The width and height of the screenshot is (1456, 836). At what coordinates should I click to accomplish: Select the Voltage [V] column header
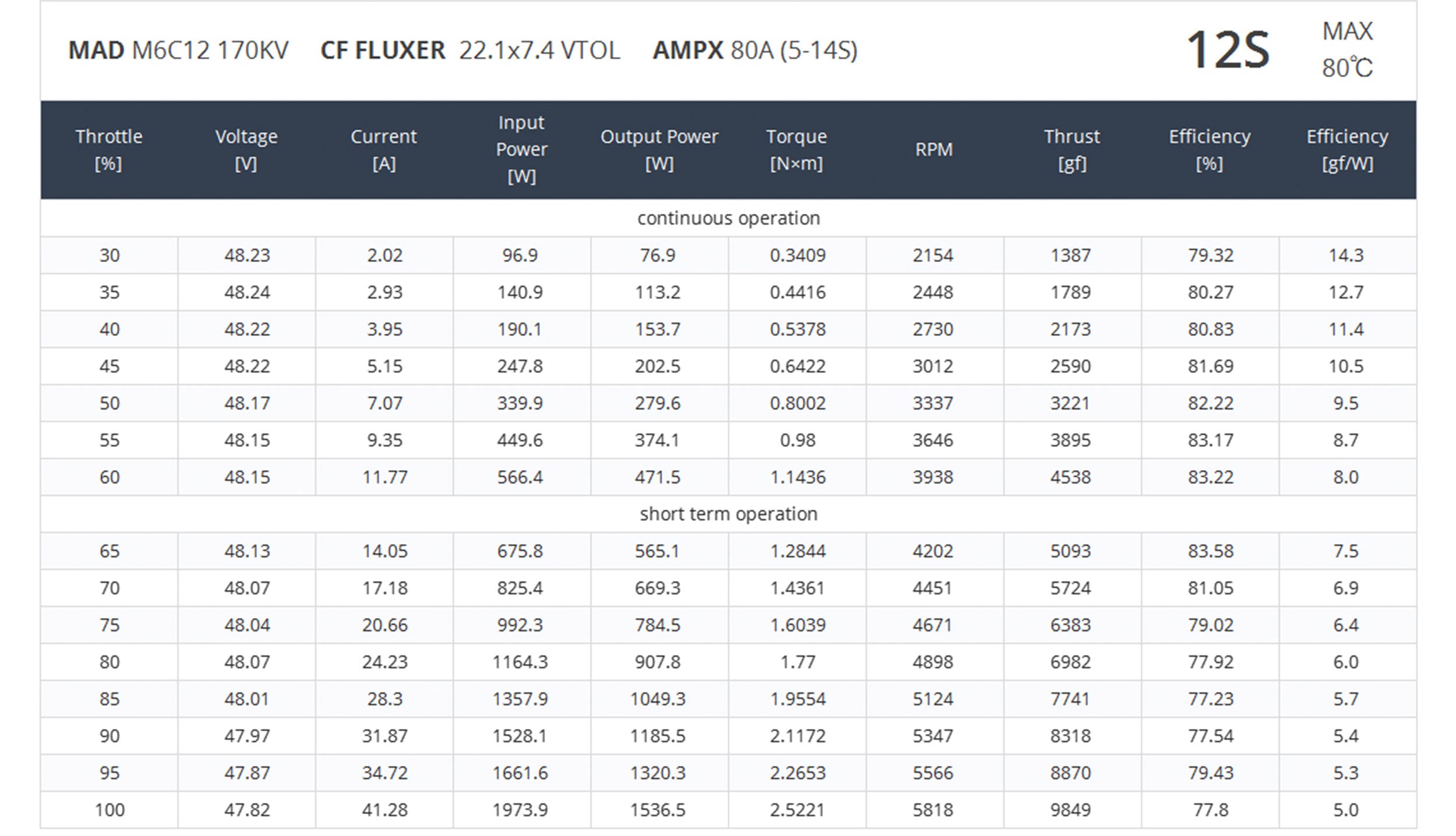tap(246, 150)
